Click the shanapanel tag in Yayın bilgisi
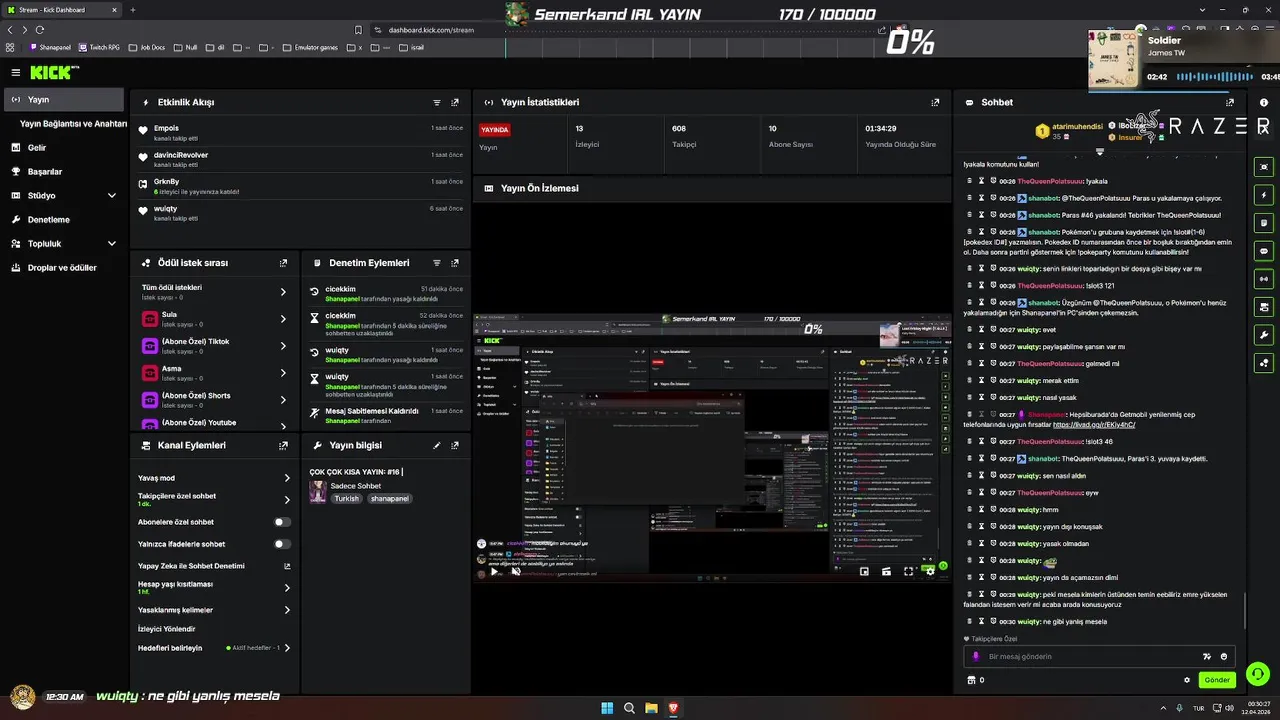Image resolution: width=1280 pixels, height=720 pixels. pos(389,498)
